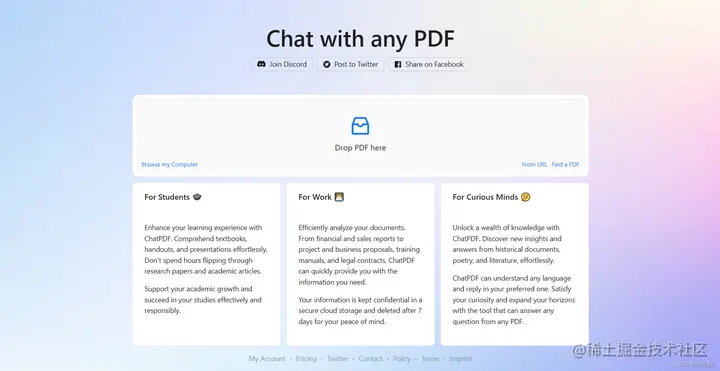Click the Discord logo icon

coord(261,64)
